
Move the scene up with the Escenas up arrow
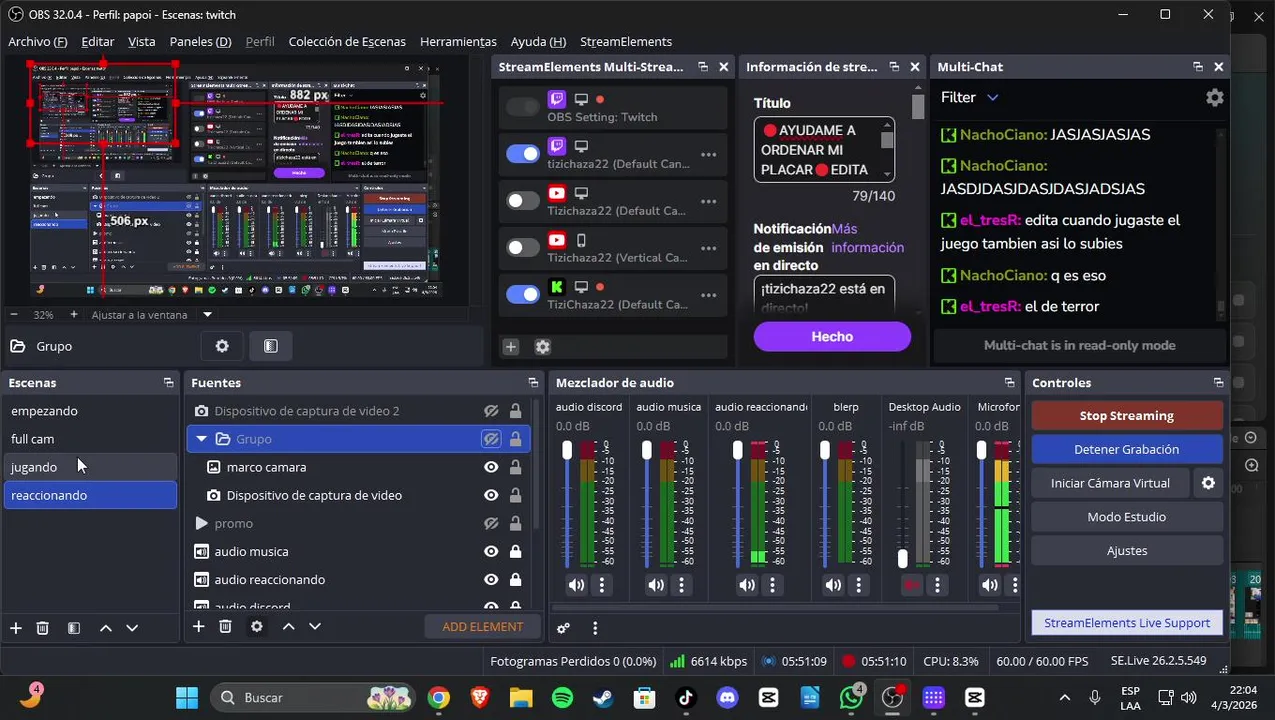click(105, 627)
